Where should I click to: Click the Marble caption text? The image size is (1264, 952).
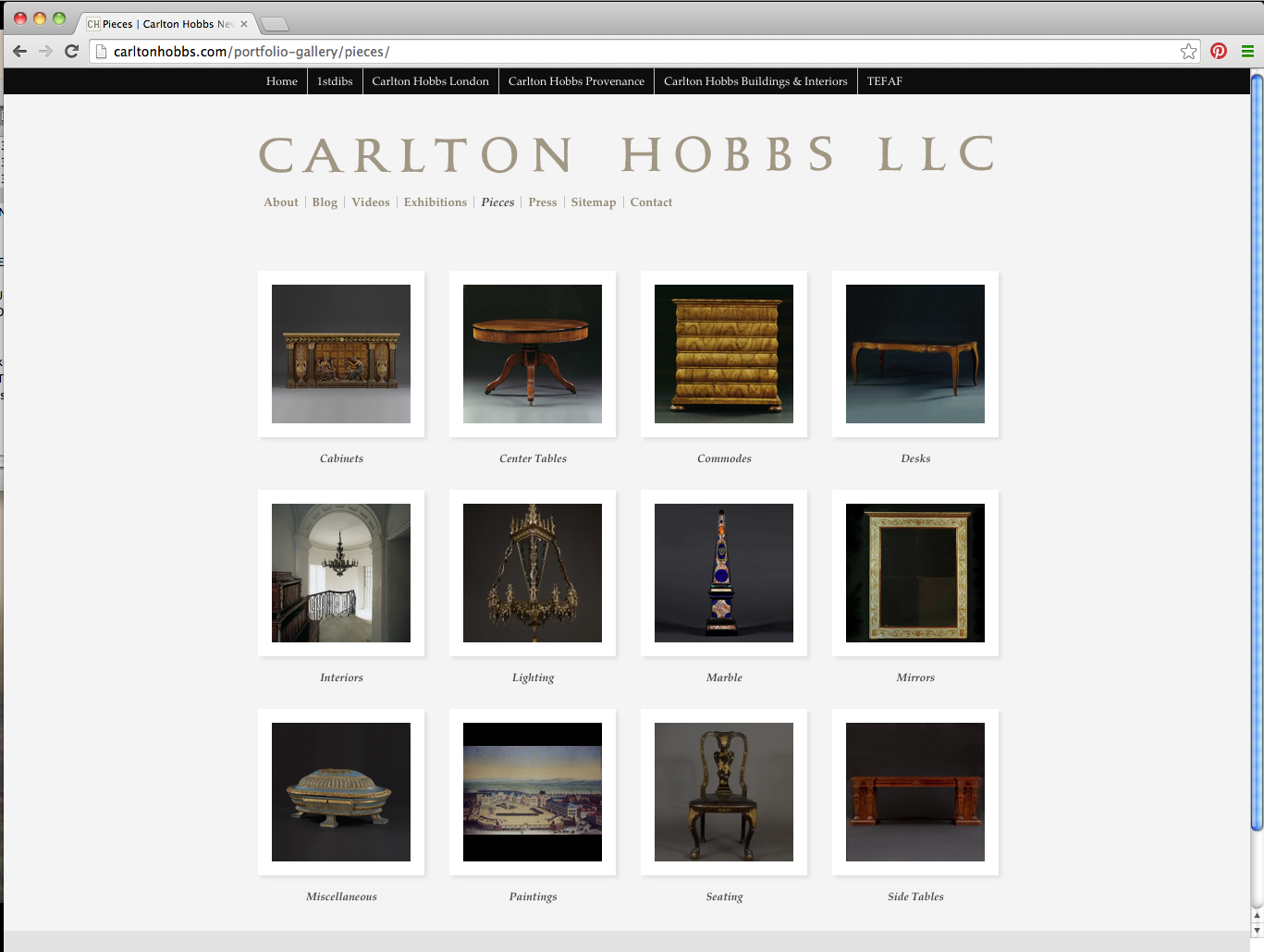tap(724, 677)
